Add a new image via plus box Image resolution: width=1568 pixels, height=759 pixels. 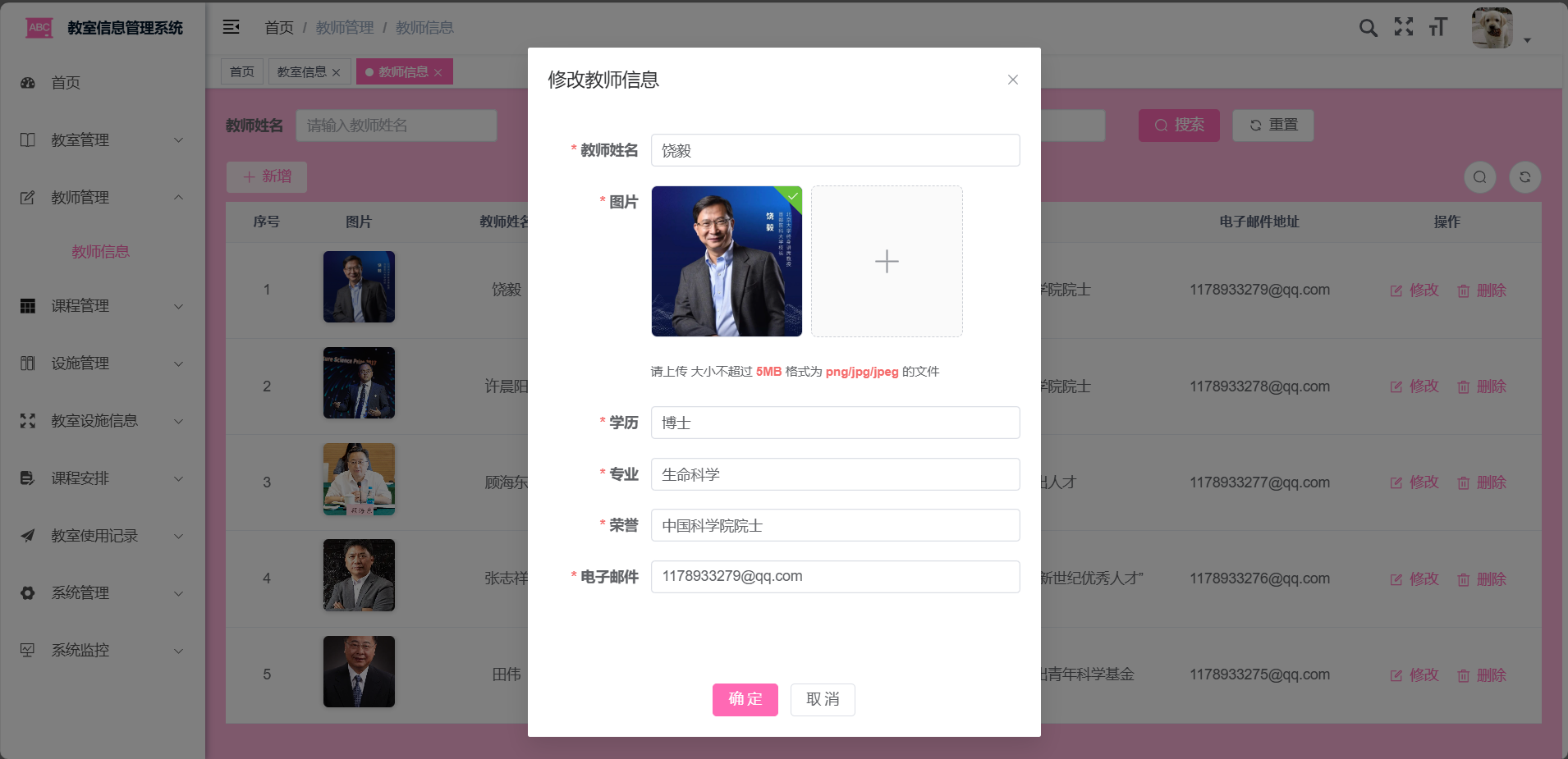(887, 261)
